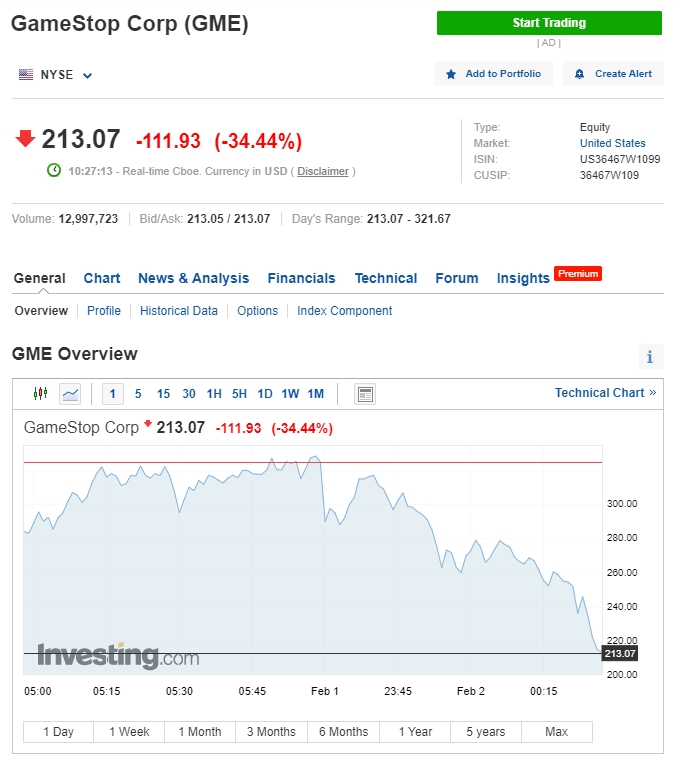The width and height of the screenshot is (673, 760).
Task: Select 5 minute chart interval
Action: pyautogui.click(x=138, y=394)
